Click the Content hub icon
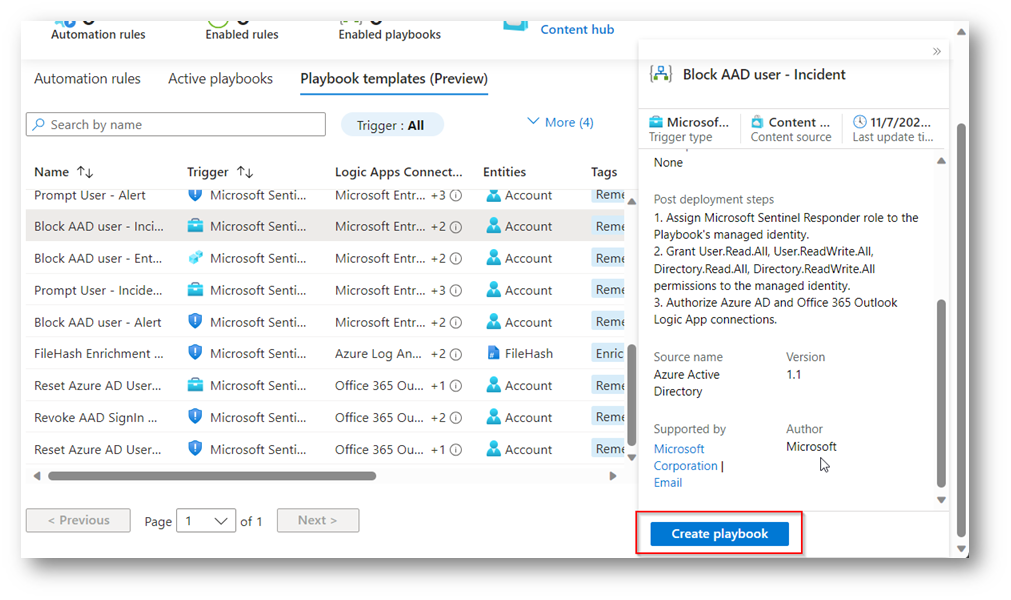 515,24
